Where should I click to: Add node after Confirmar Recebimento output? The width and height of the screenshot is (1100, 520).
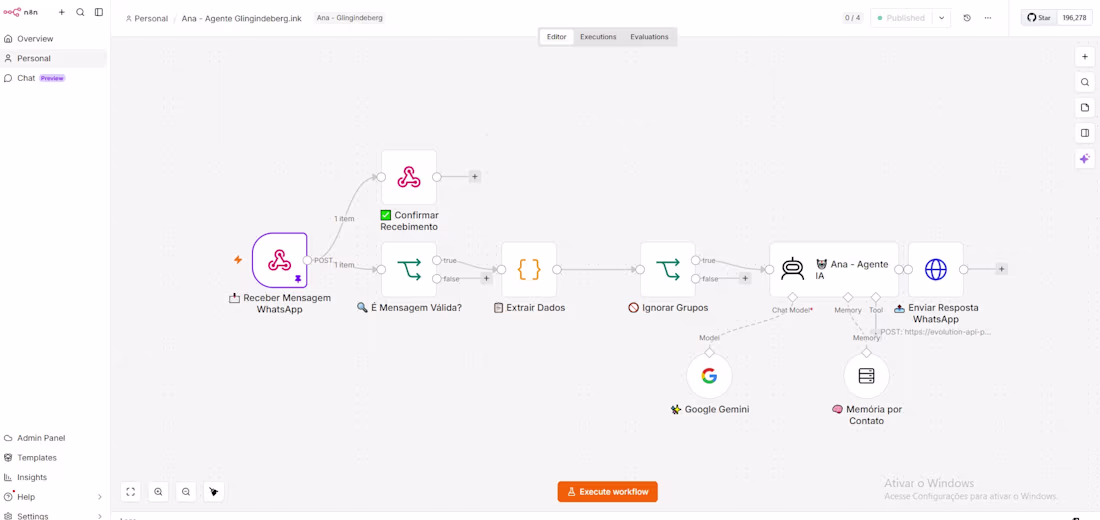point(474,177)
